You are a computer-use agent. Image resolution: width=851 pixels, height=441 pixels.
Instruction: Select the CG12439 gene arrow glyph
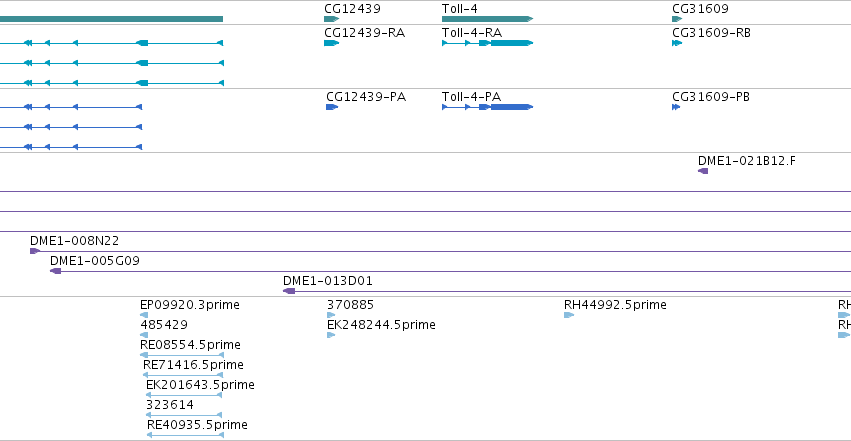coord(332,19)
